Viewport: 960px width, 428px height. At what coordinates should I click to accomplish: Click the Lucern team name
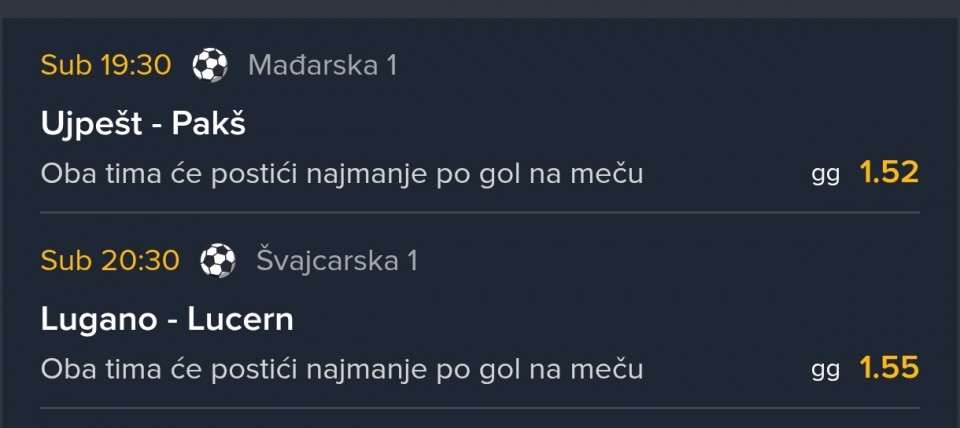click(241, 320)
